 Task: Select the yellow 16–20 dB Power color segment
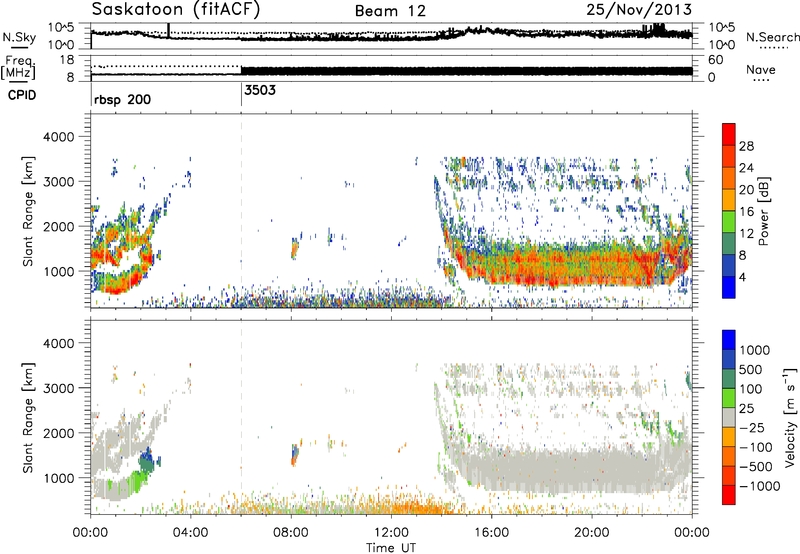coord(729,200)
